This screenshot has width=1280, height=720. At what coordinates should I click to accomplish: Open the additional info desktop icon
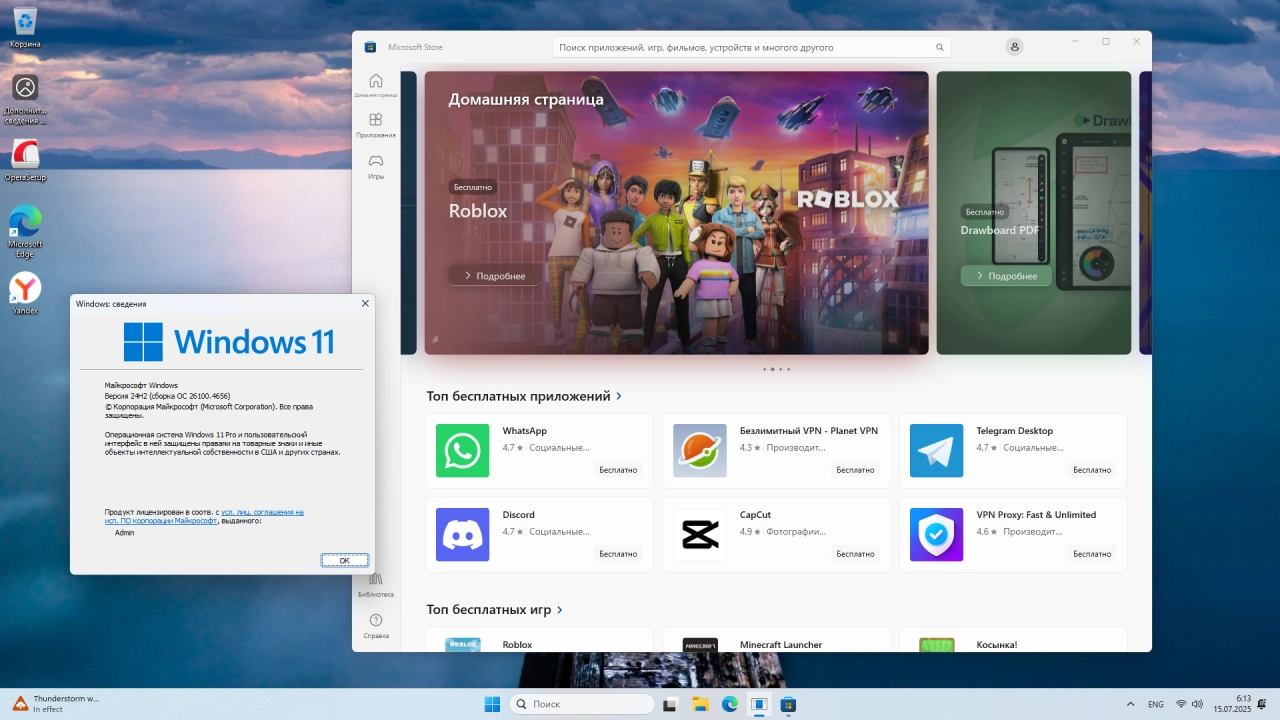25,98
